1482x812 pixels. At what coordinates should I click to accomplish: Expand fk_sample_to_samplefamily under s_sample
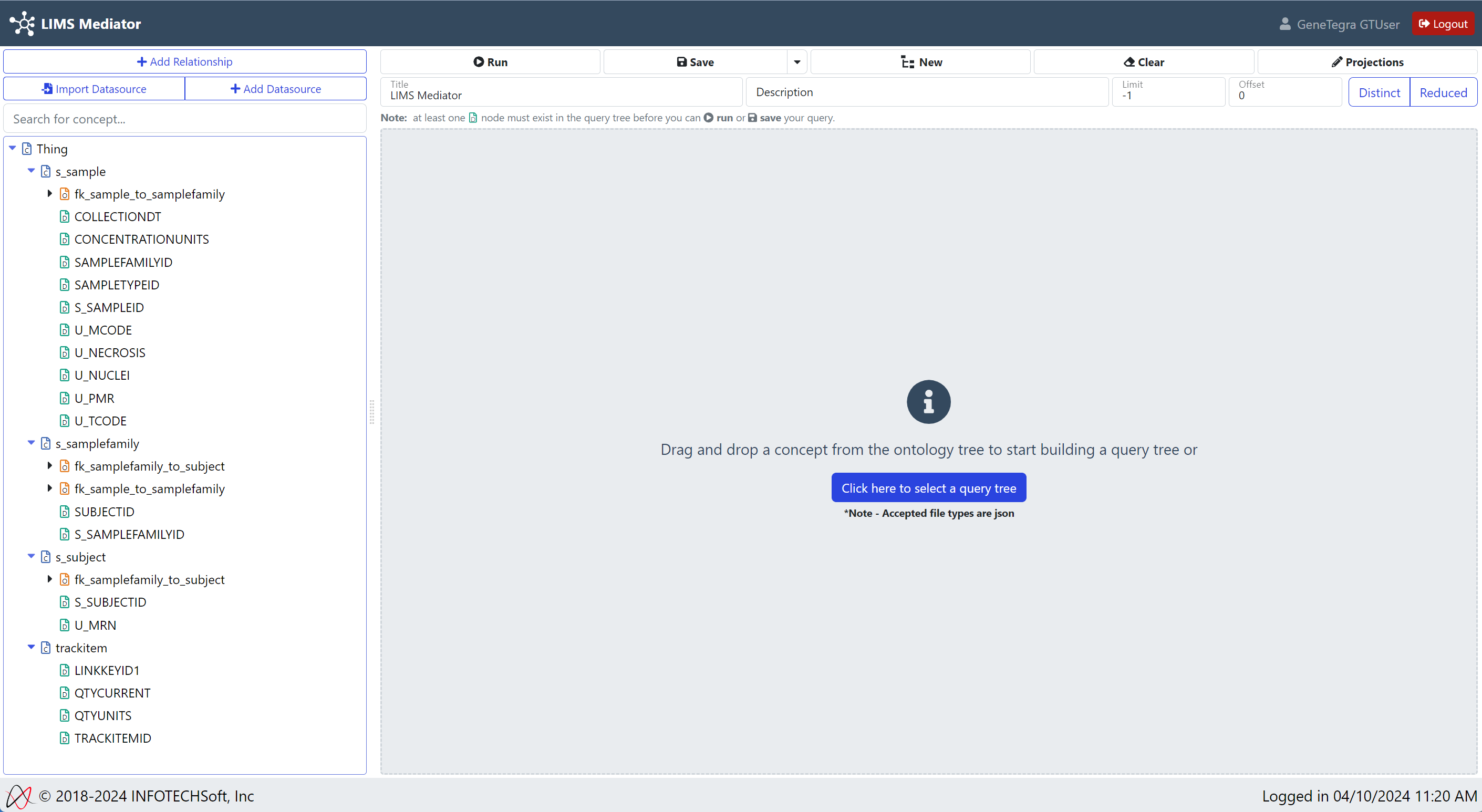click(50, 194)
